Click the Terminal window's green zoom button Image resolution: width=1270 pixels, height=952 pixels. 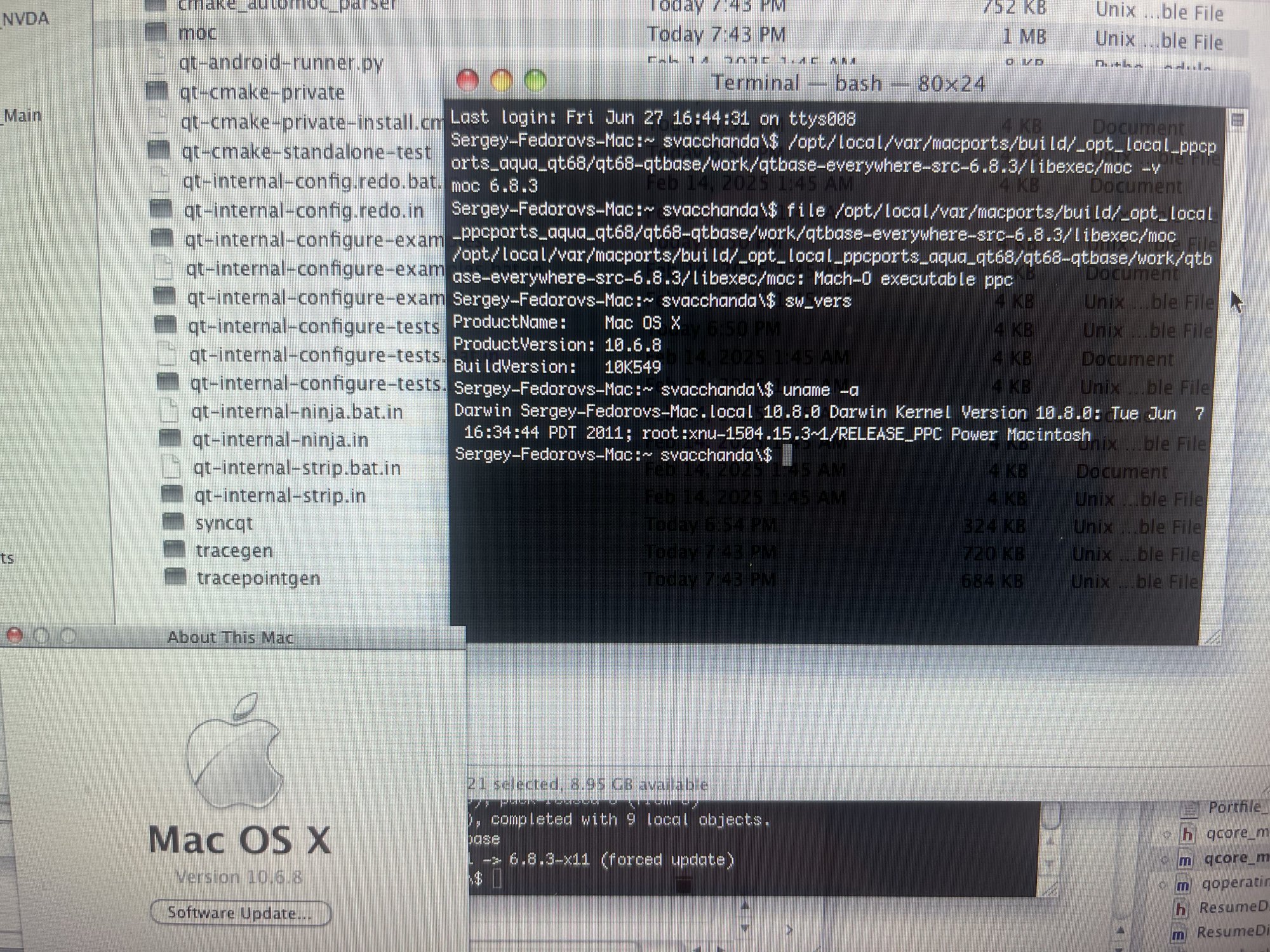(x=535, y=81)
